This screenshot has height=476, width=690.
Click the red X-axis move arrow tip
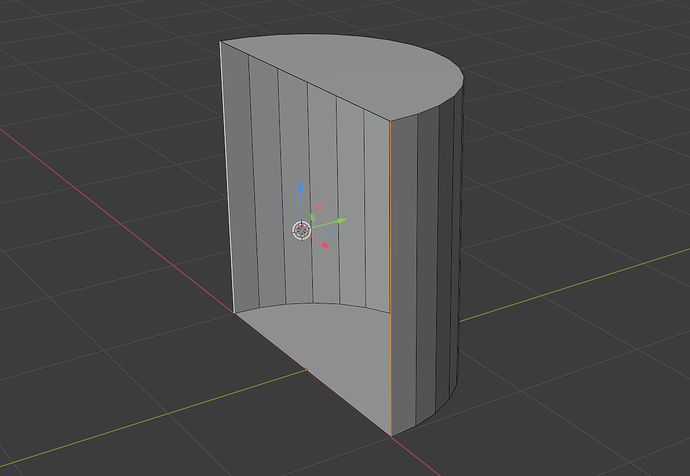tap(326, 245)
